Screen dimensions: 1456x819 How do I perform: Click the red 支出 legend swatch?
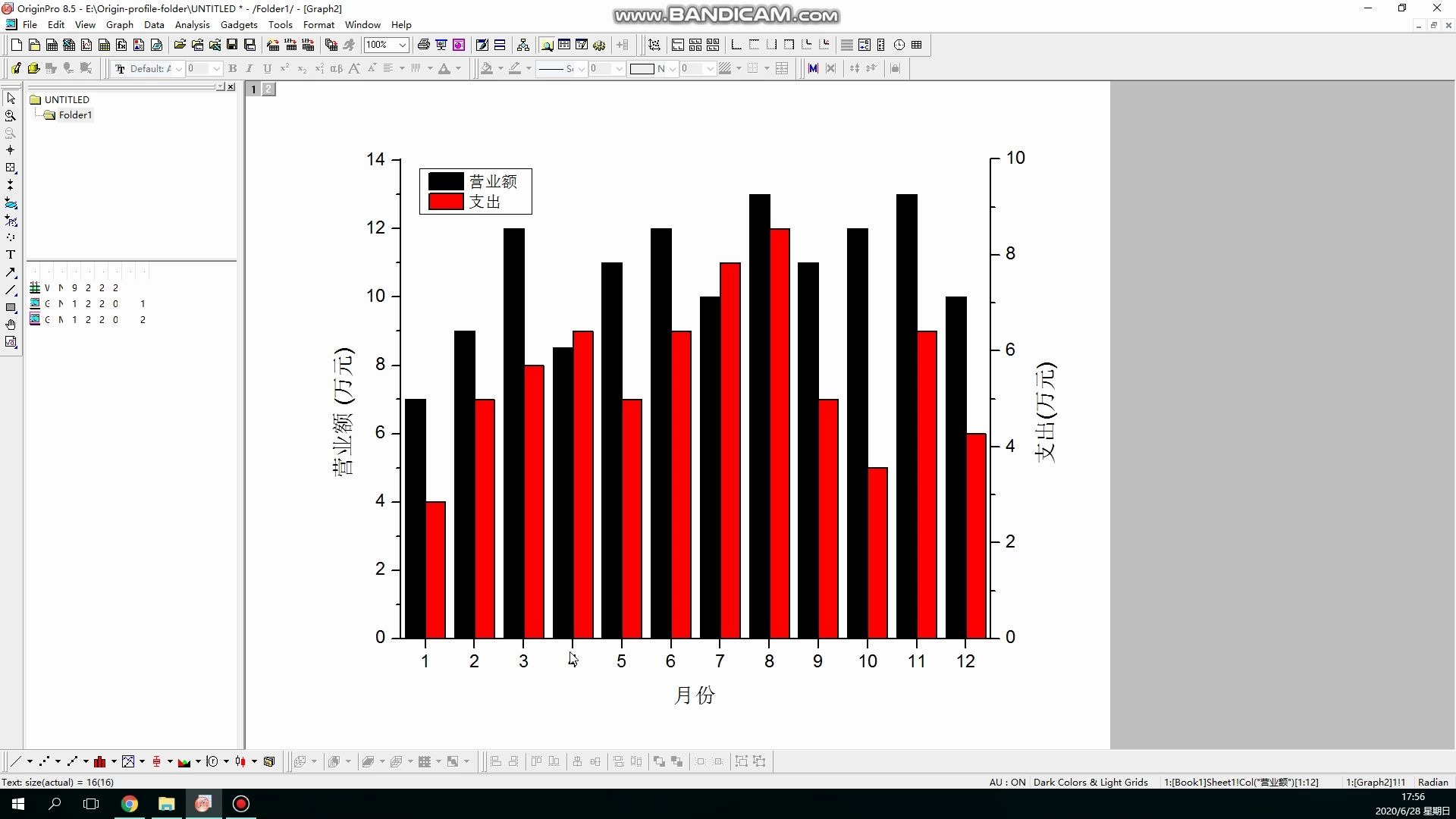[x=445, y=202]
